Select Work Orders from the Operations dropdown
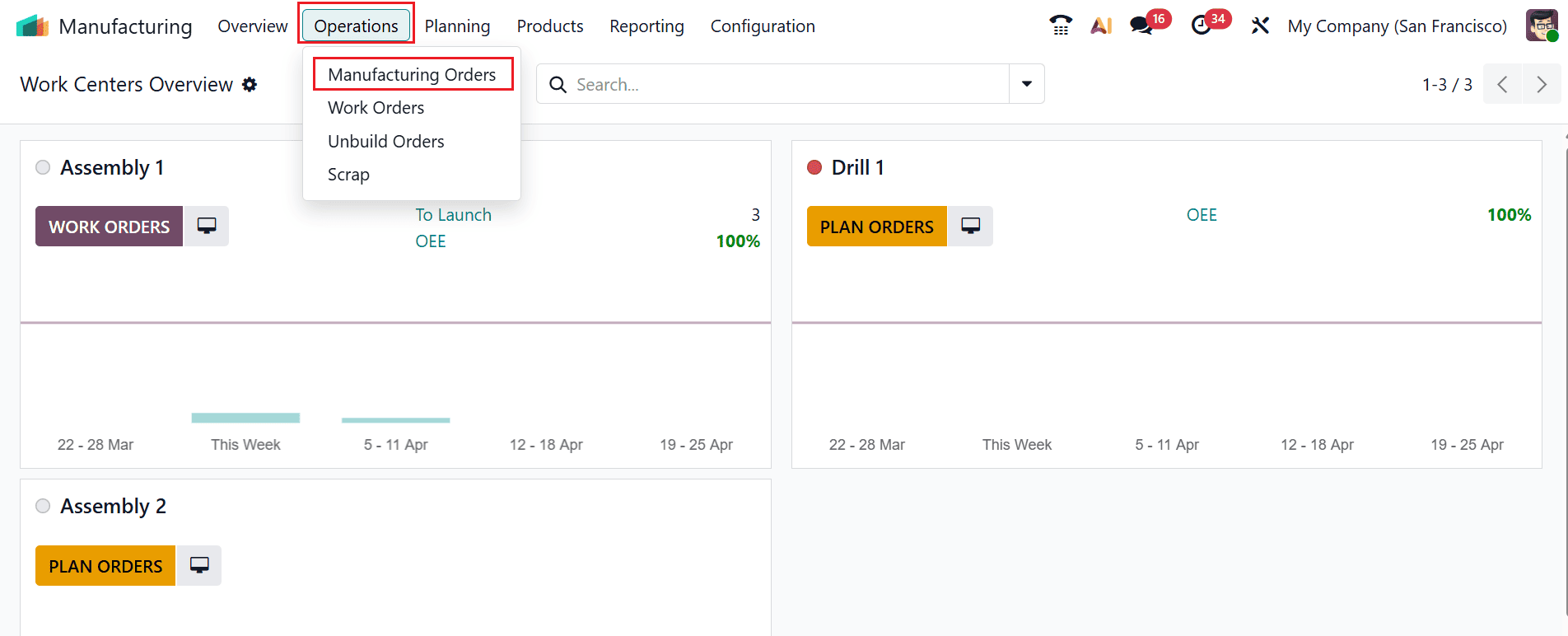 376,108
